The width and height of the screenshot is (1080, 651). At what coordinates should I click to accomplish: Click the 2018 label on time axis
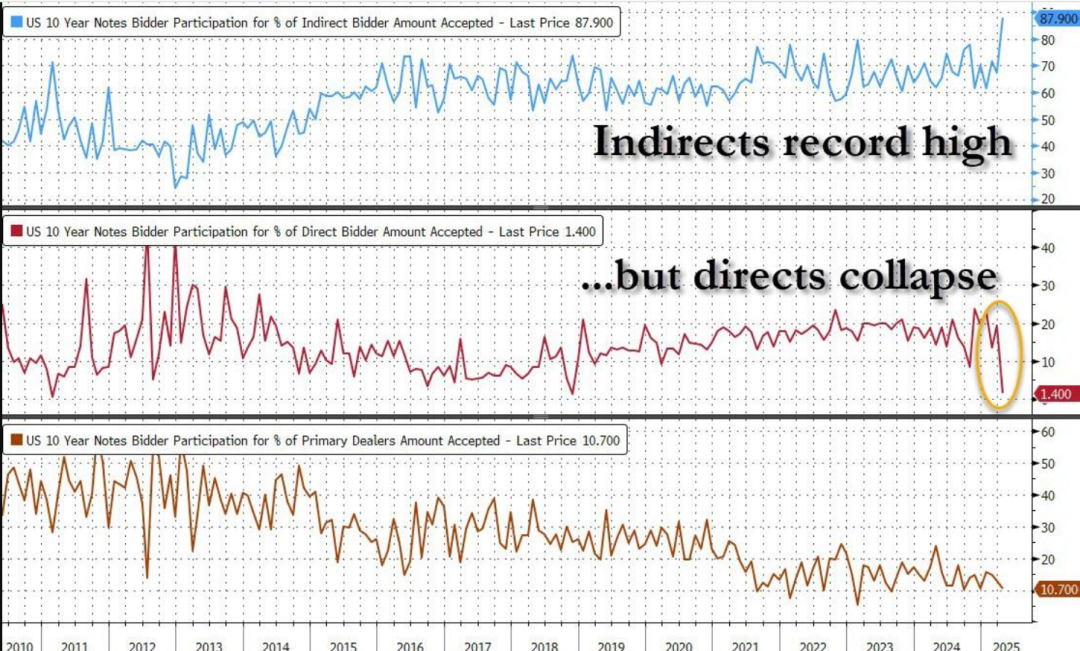click(x=544, y=646)
